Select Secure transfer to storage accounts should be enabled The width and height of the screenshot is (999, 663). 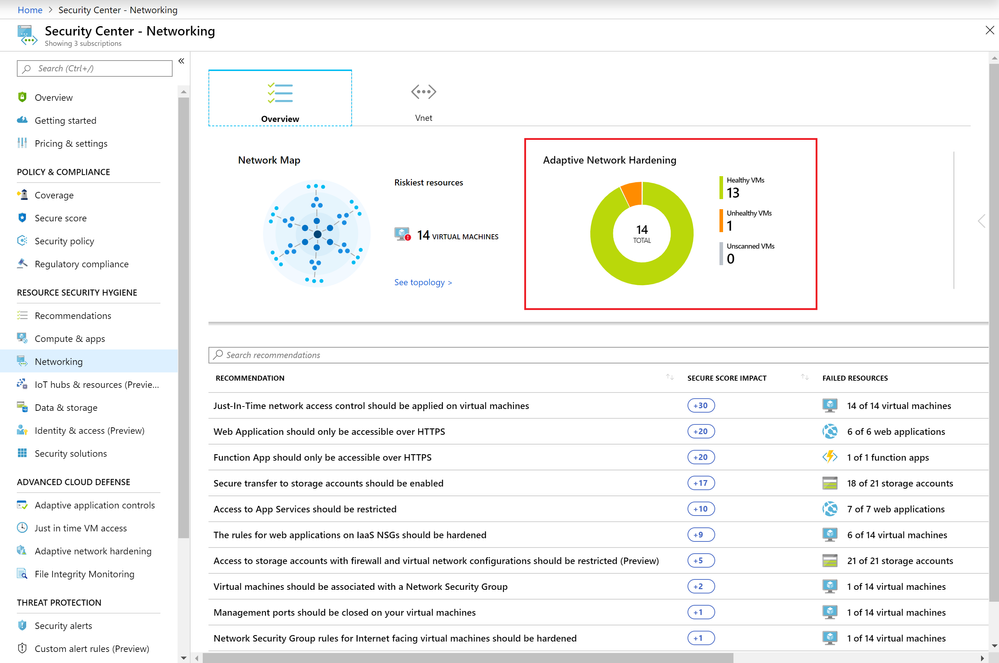click(x=599, y=483)
